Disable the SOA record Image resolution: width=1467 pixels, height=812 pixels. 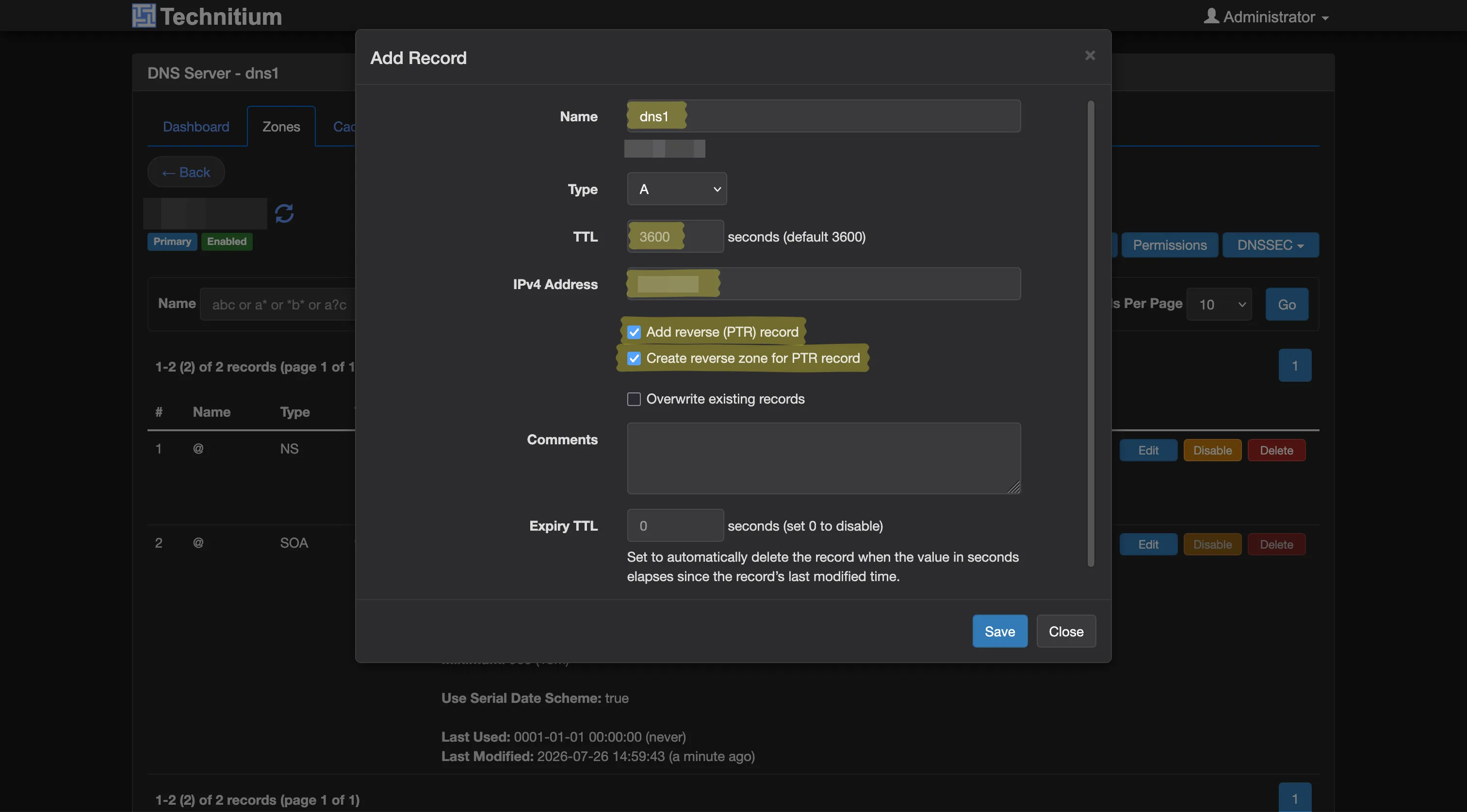tap(1212, 544)
